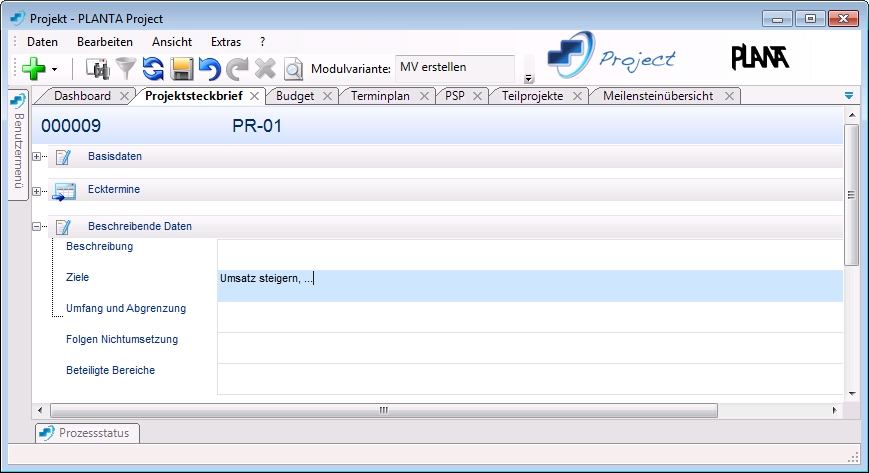The width and height of the screenshot is (869, 473).
Task: Click the Basisdaten notepad icon
Action: tap(63, 157)
